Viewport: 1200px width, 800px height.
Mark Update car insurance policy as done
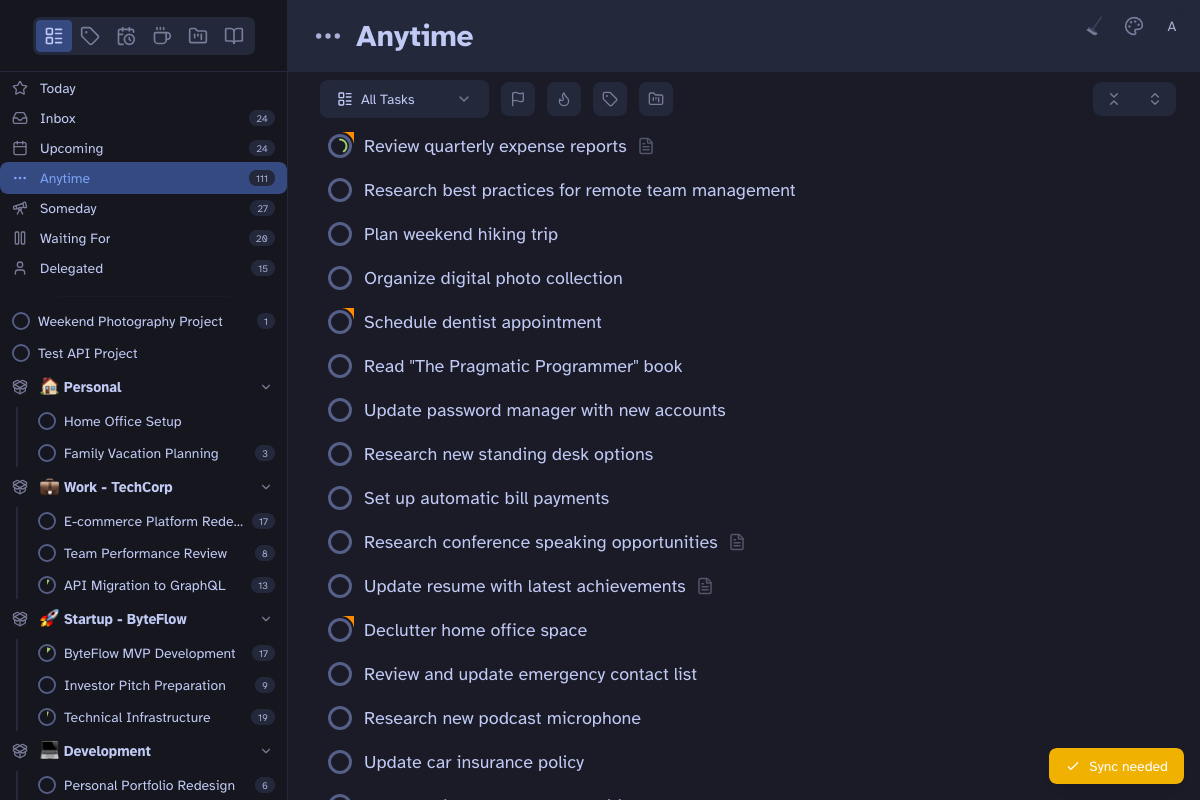[340, 762]
